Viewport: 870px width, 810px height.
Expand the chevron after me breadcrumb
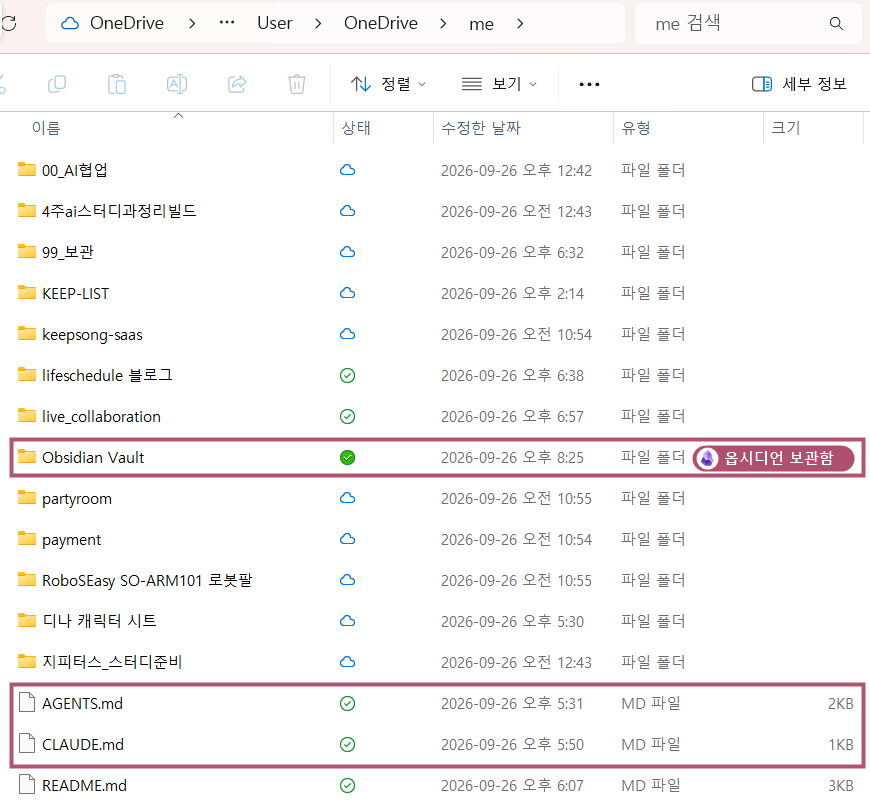click(520, 23)
